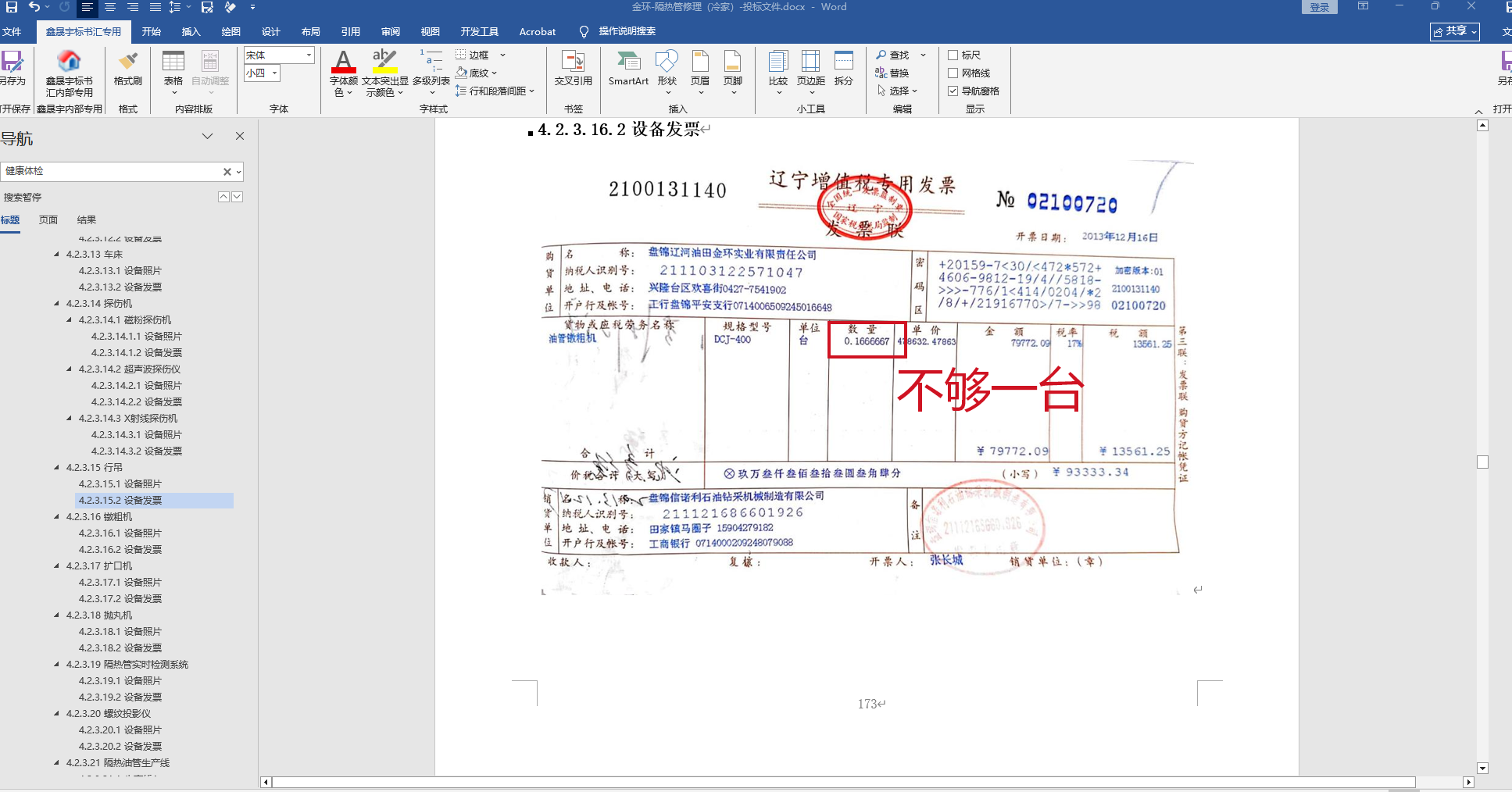Click the 另存为 save-as icon
The image size is (1512, 792).
(12, 68)
